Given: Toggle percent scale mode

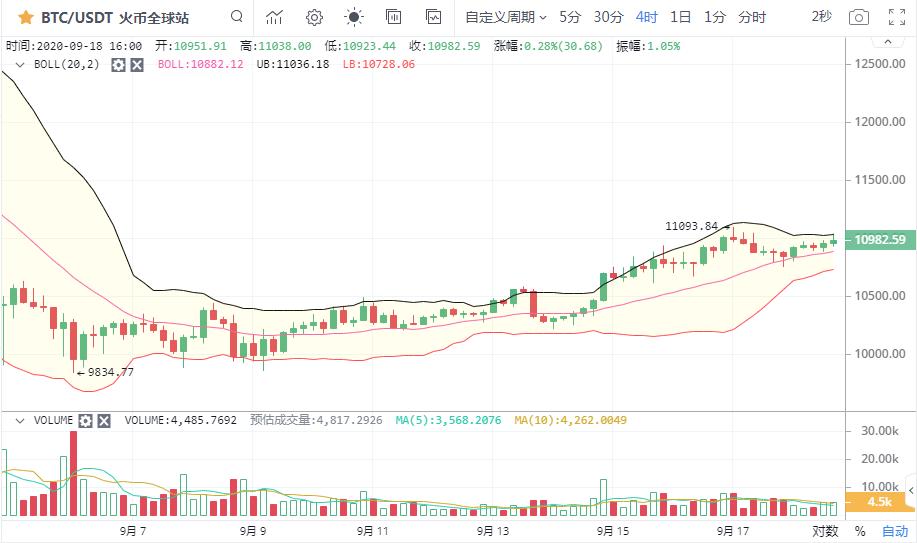Looking at the screenshot, I should (x=859, y=531).
